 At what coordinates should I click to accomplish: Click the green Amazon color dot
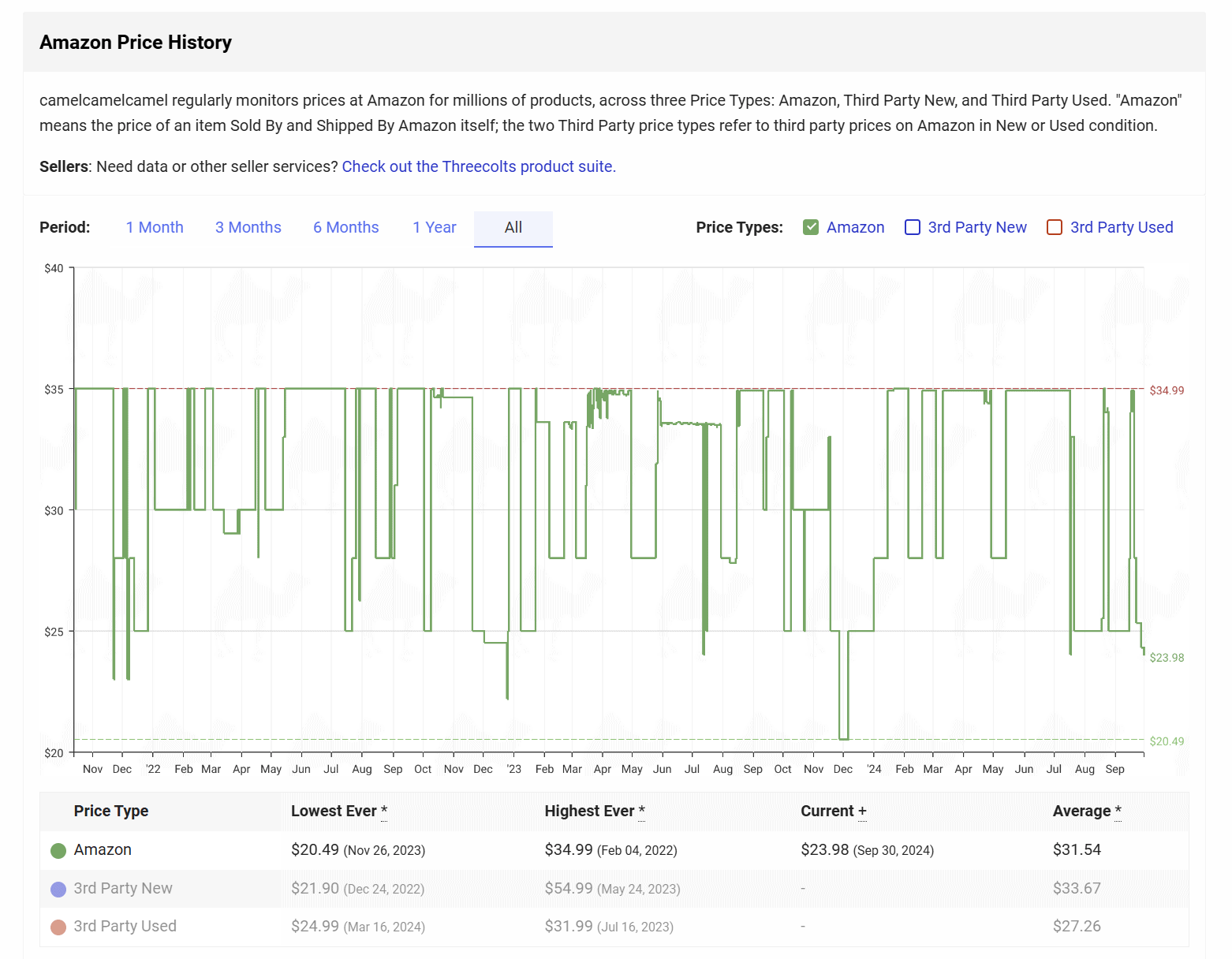coord(58,850)
